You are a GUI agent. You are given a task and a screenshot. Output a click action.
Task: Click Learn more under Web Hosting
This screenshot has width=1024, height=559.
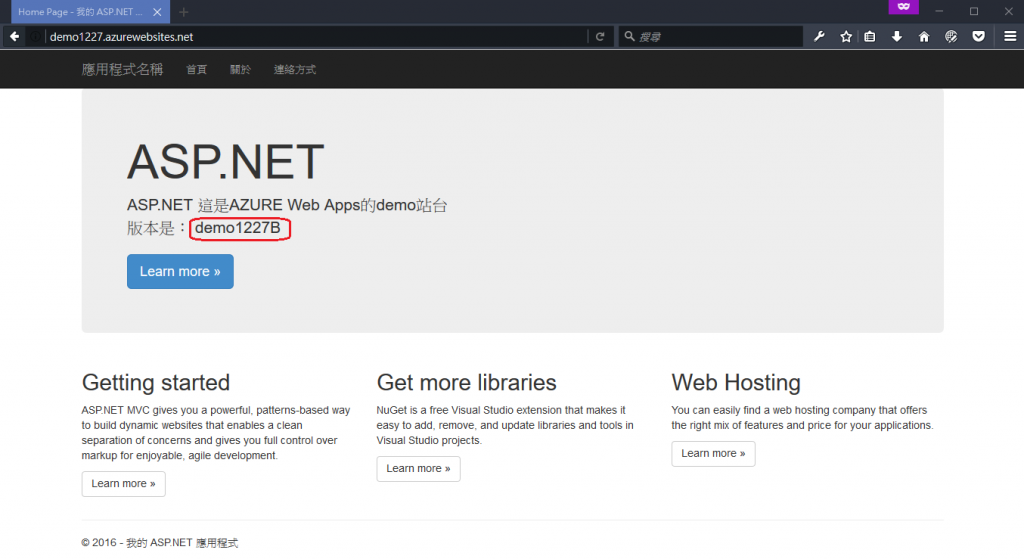click(x=713, y=454)
